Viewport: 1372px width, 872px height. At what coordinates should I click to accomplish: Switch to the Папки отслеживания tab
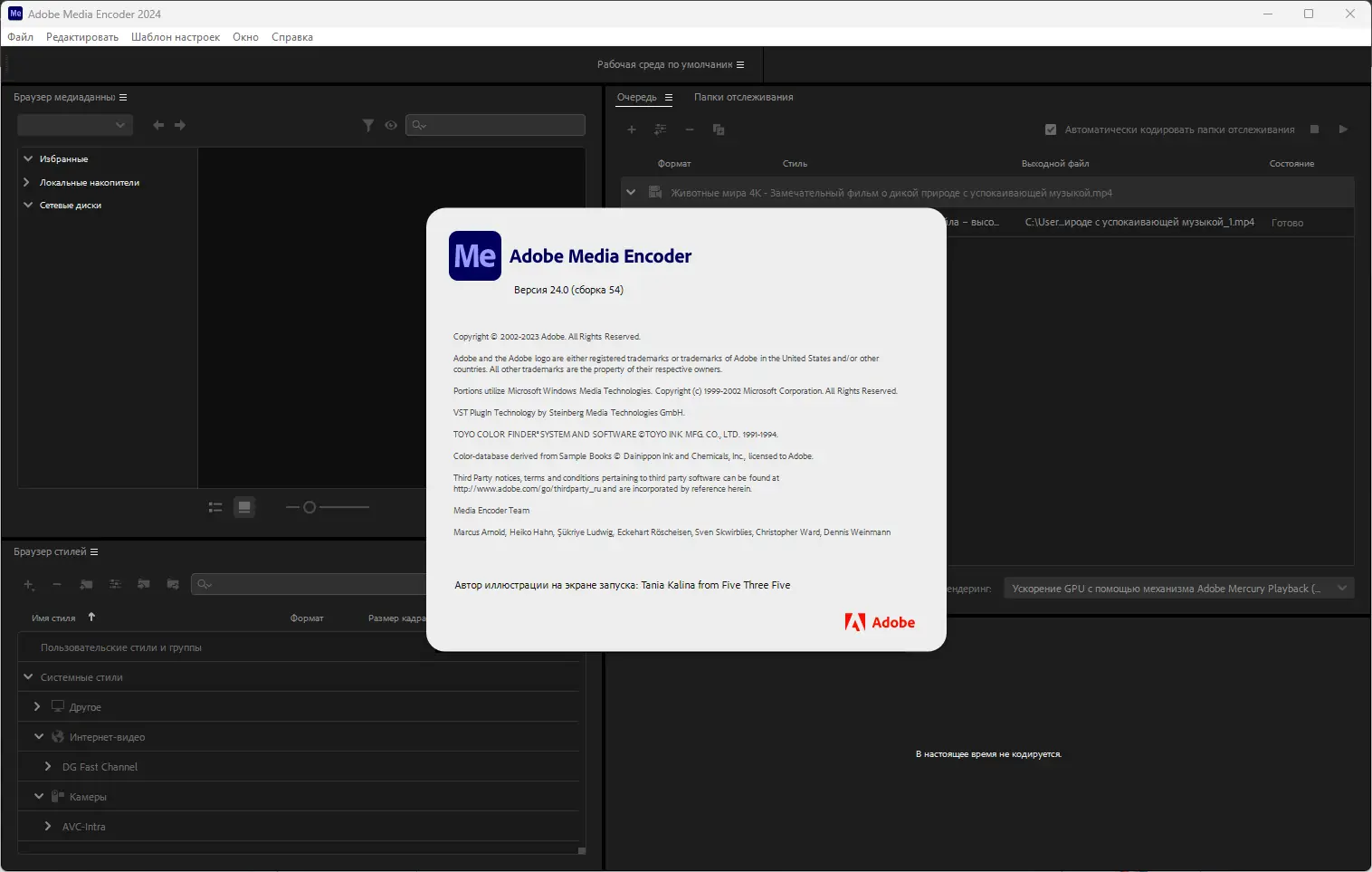[744, 97]
